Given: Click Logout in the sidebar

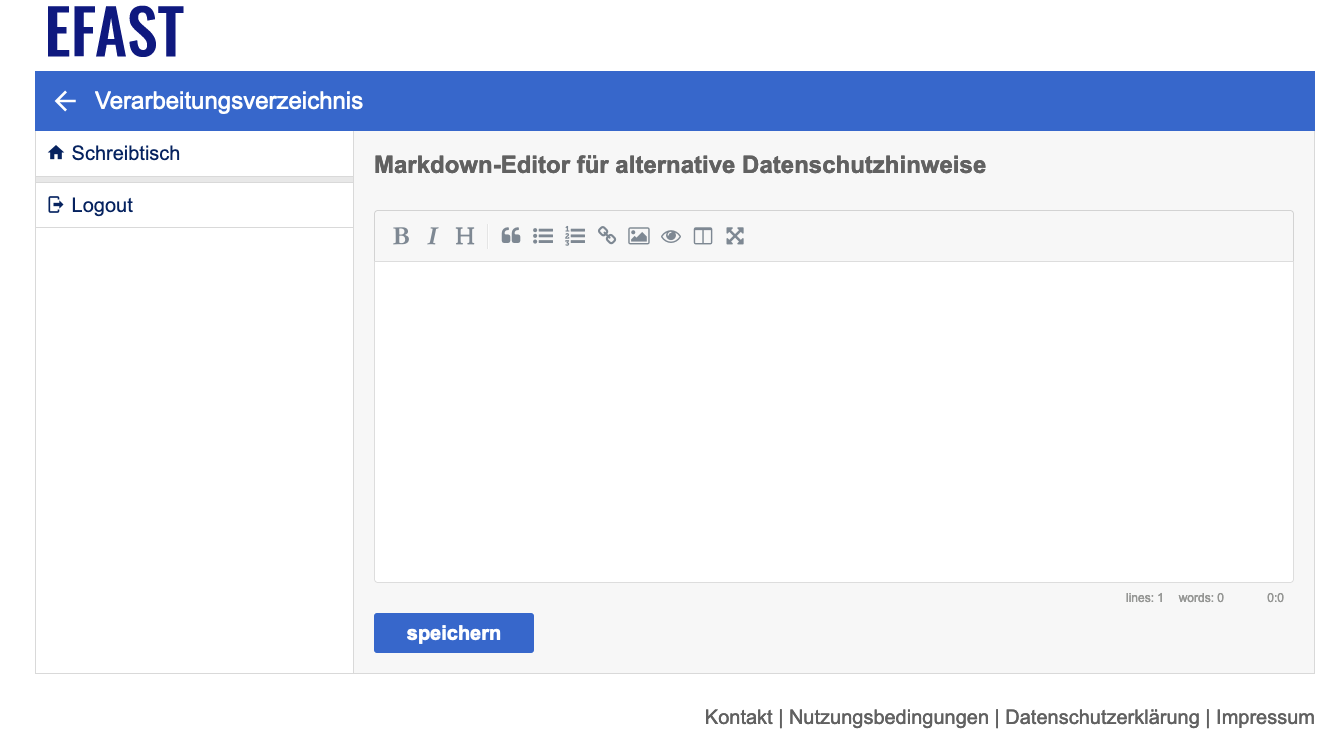Looking at the screenshot, I should click(x=101, y=204).
